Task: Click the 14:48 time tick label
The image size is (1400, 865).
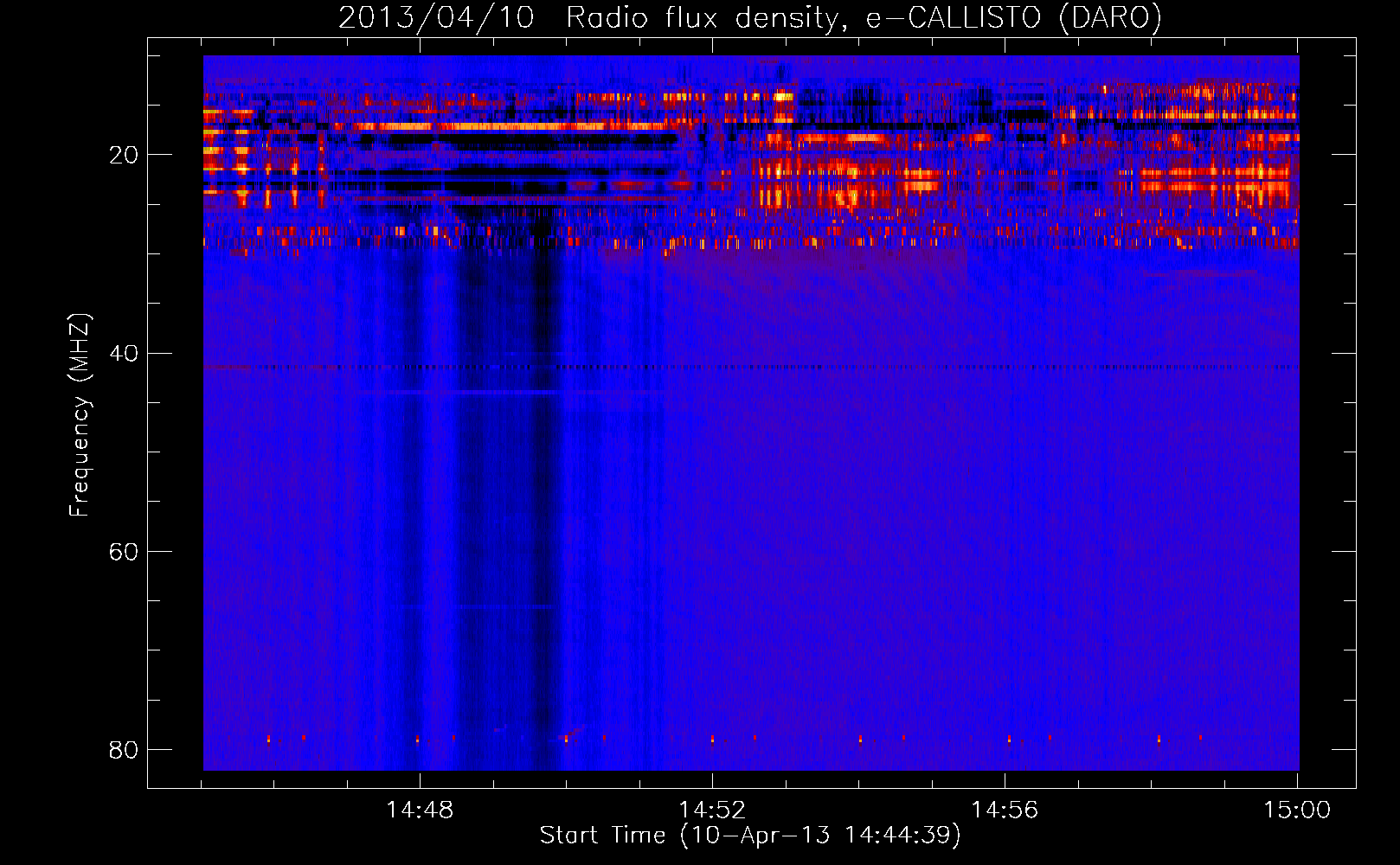Action: [x=420, y=811]
